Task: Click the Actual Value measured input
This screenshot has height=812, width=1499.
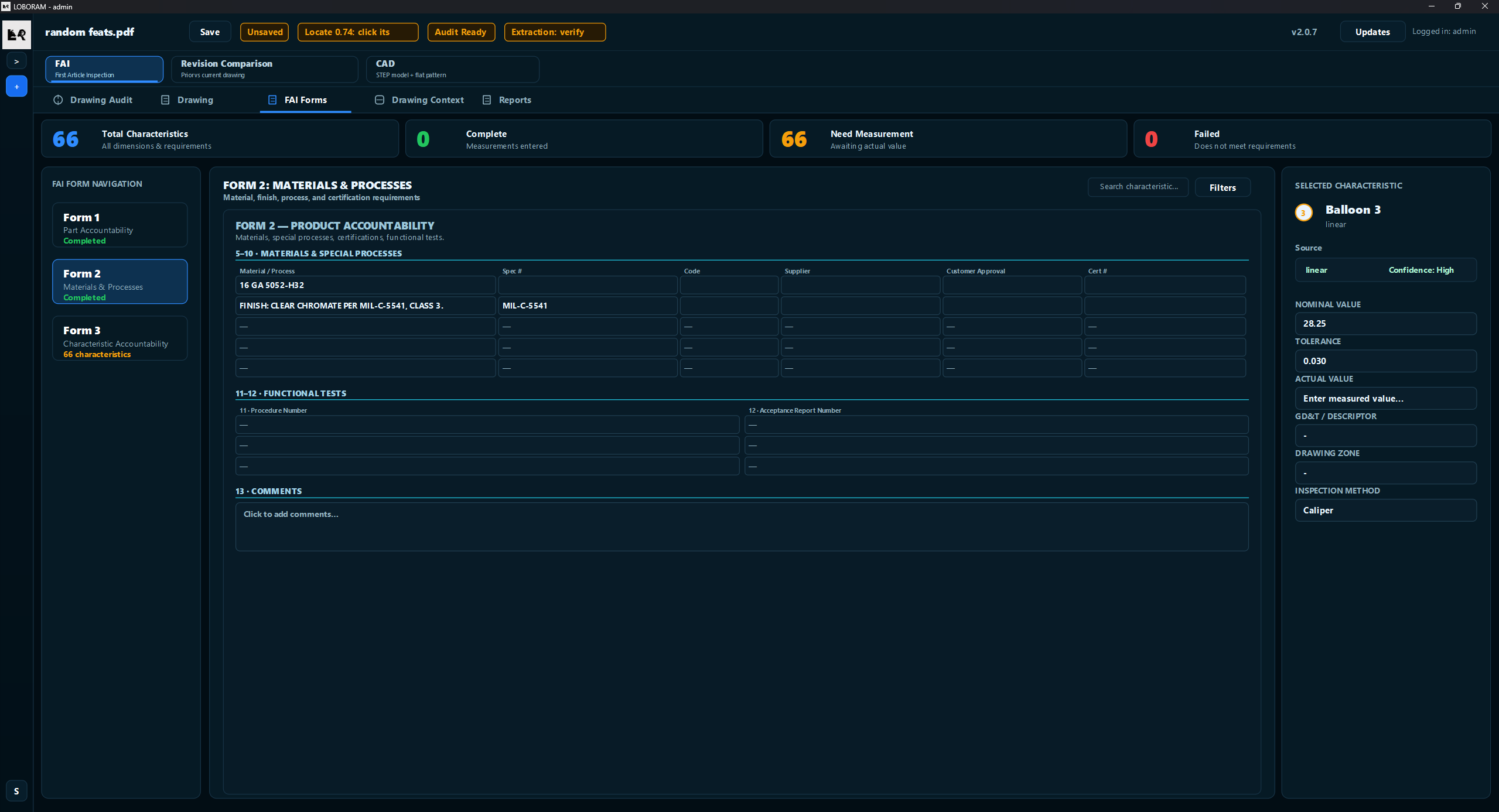Action: [x=1385, y=399]
